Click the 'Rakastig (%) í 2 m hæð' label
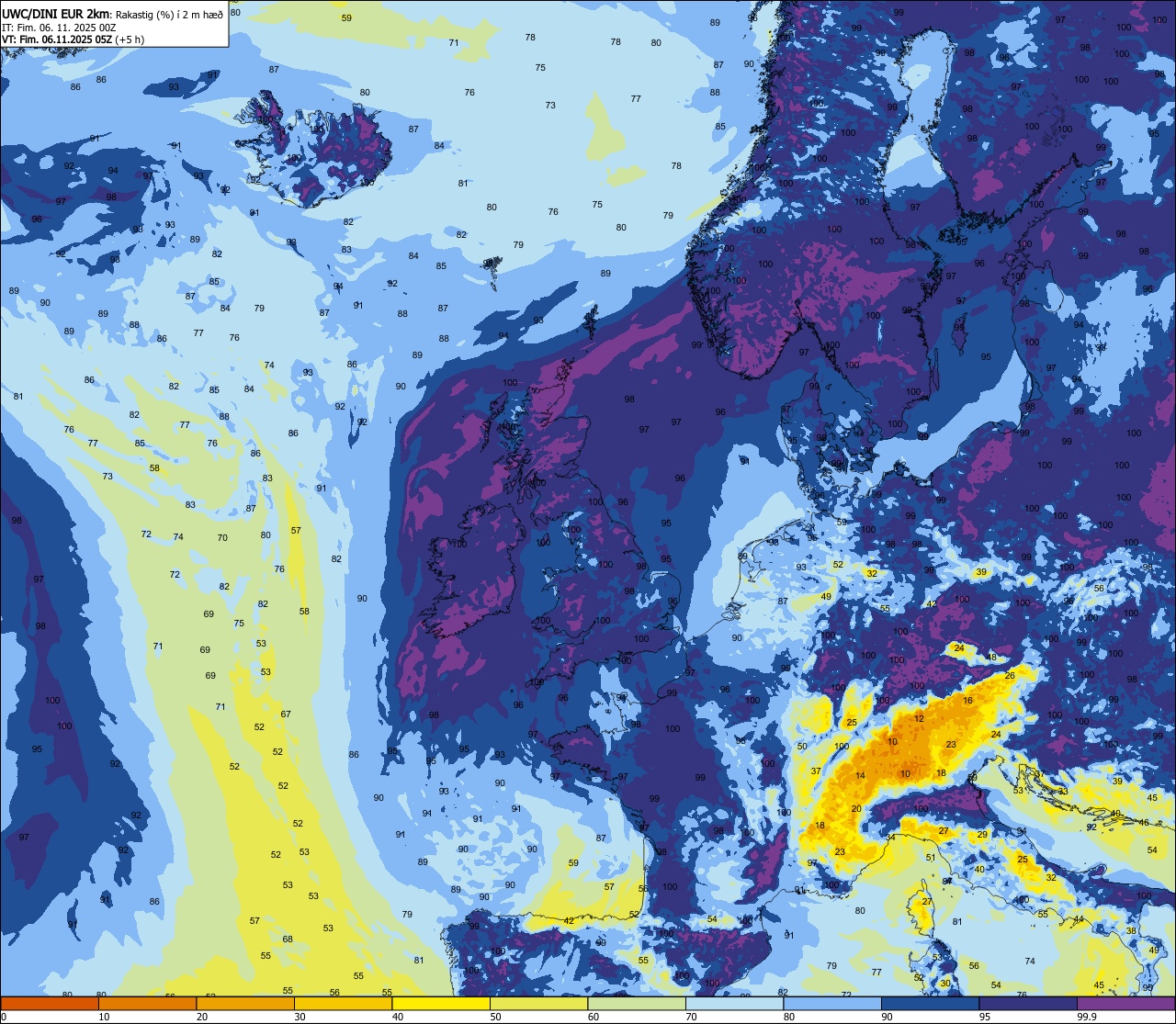The image size is (1176, 1024). [169, 14]
